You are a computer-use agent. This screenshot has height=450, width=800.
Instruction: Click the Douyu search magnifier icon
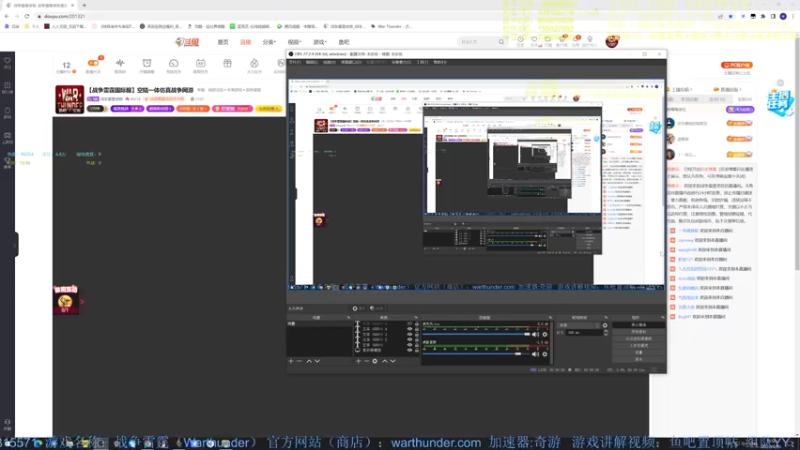point(501,42)
